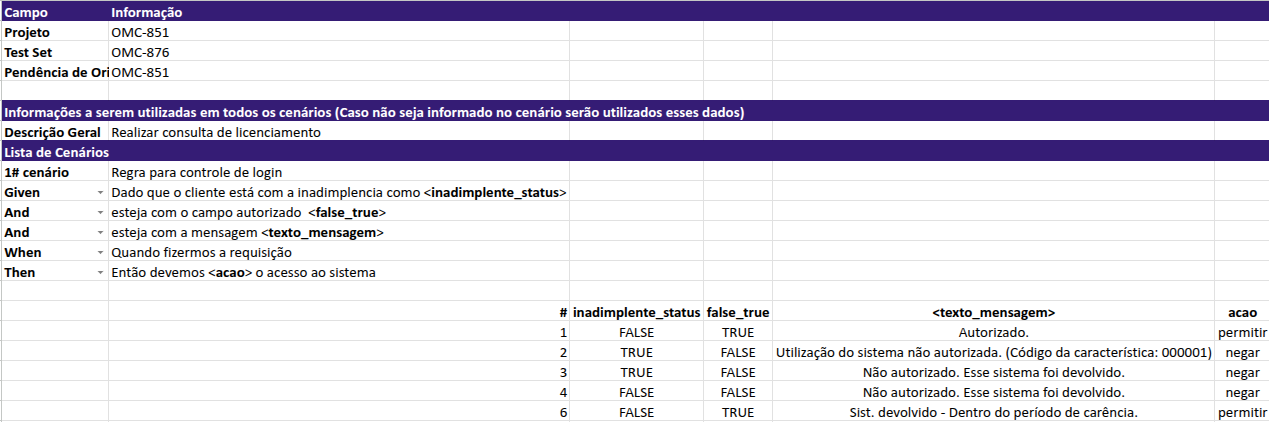Select the <texto_mensagem> table header cell
Screen dimensions: 1269x422
coord(993,312)
